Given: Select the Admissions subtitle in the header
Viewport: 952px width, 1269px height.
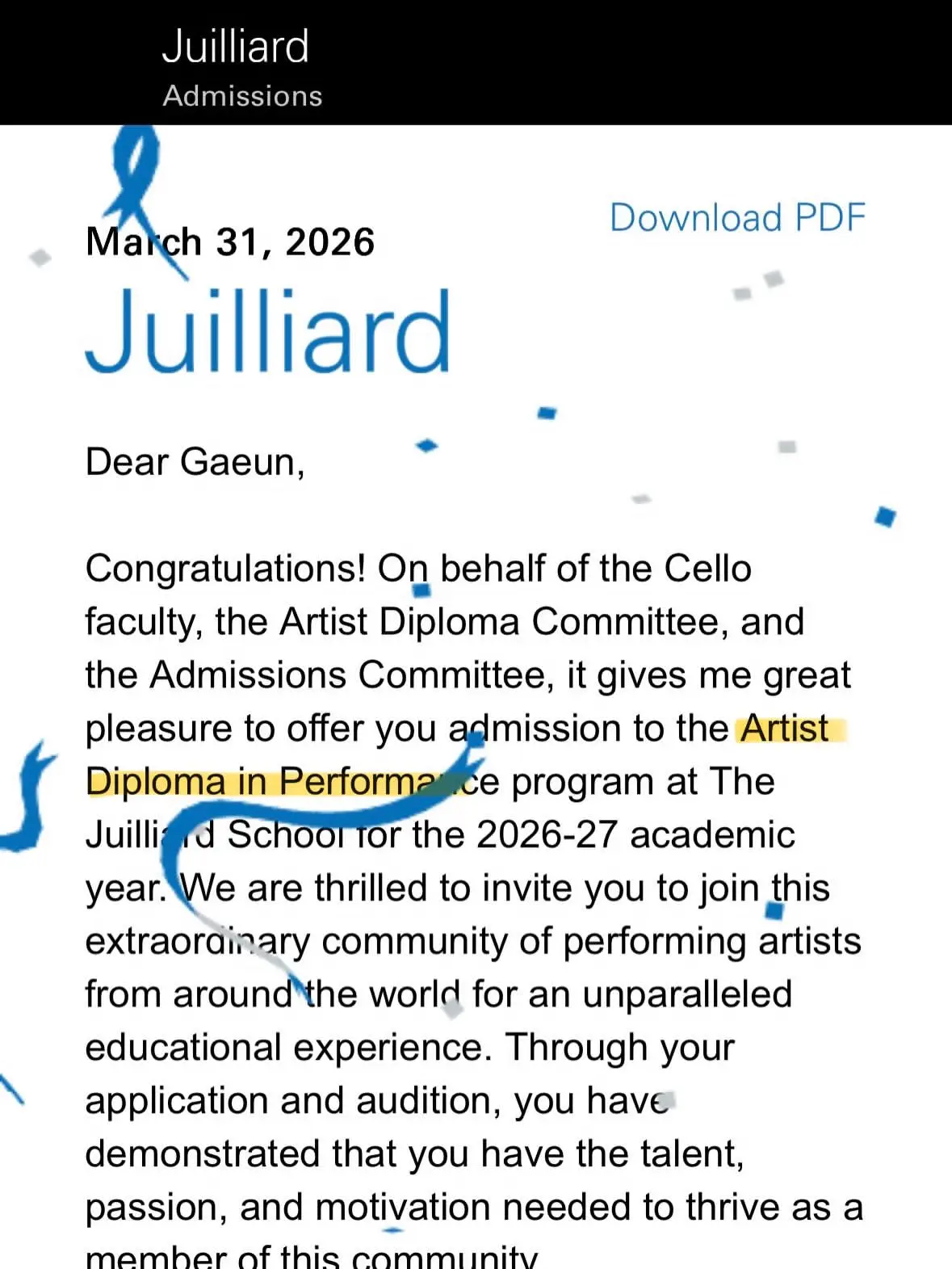Looking at the screenshot, I should point(242,96).
